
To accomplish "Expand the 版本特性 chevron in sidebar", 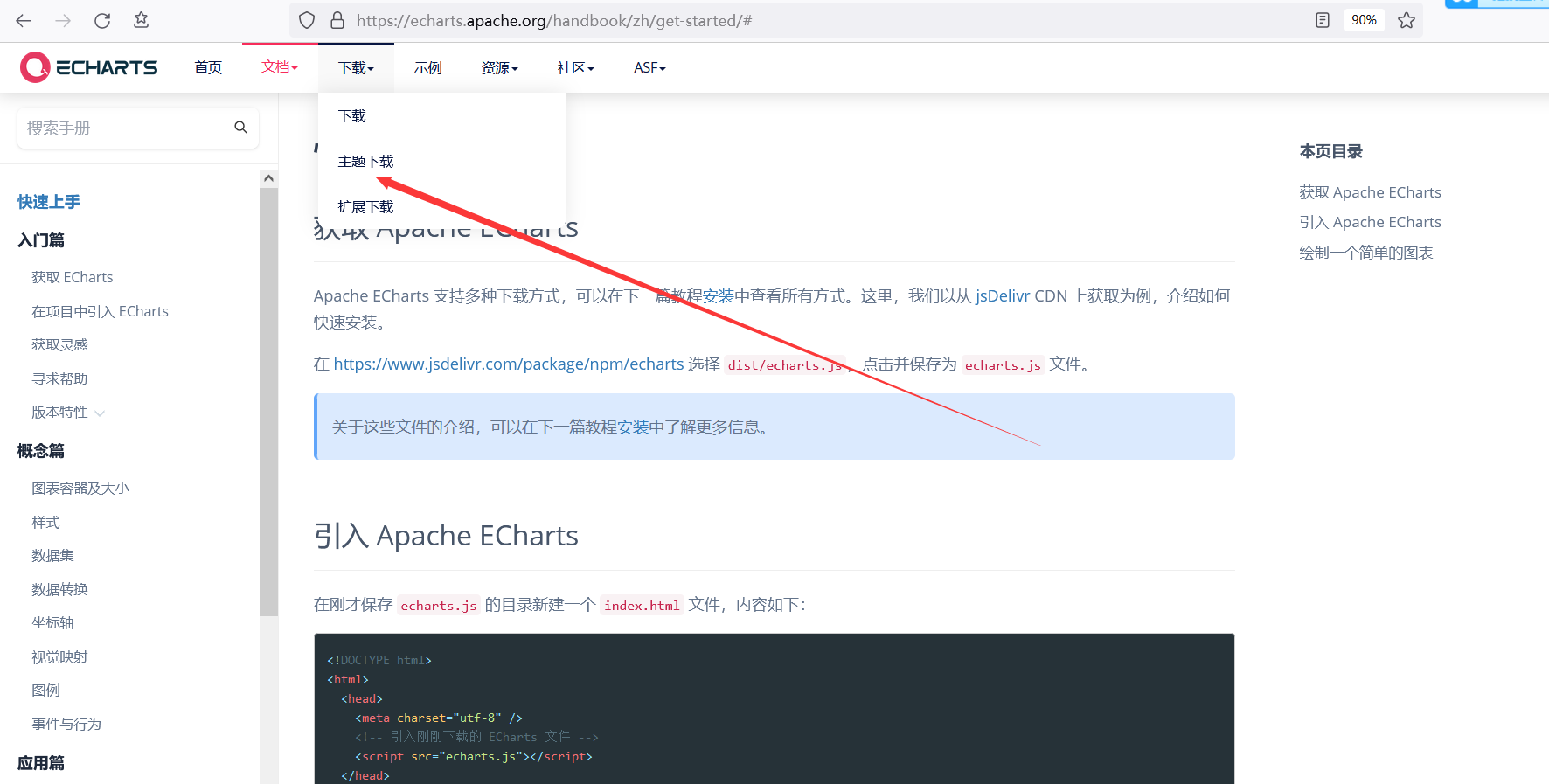I will [x=100, y=413].
